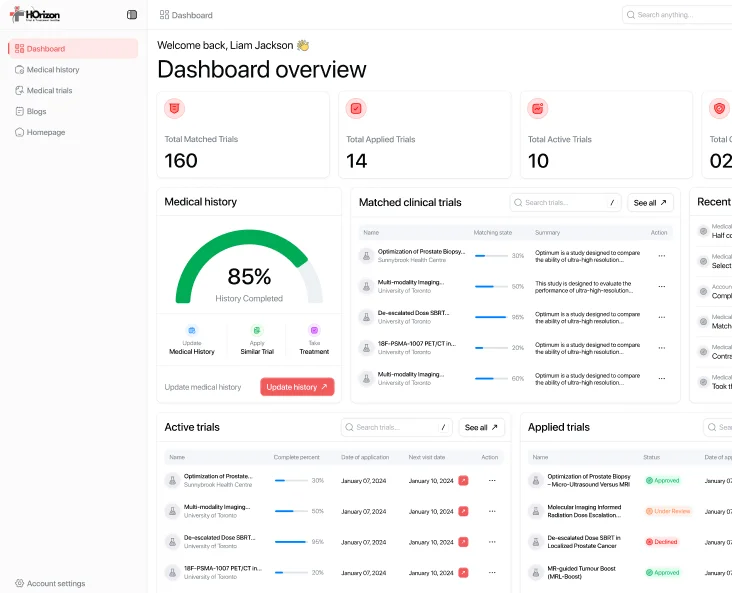Click the slash shortcut icon in Matched trials search
Screen dimensions: 732x593
612,203
